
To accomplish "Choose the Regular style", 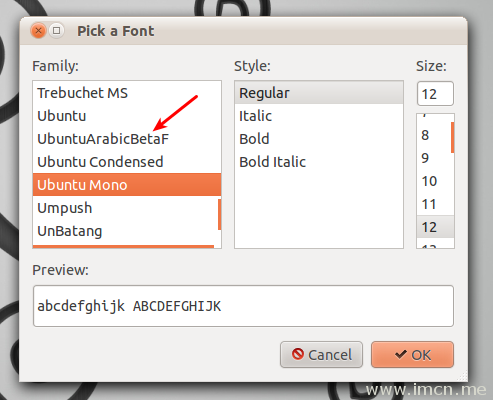I will (319, 93).
